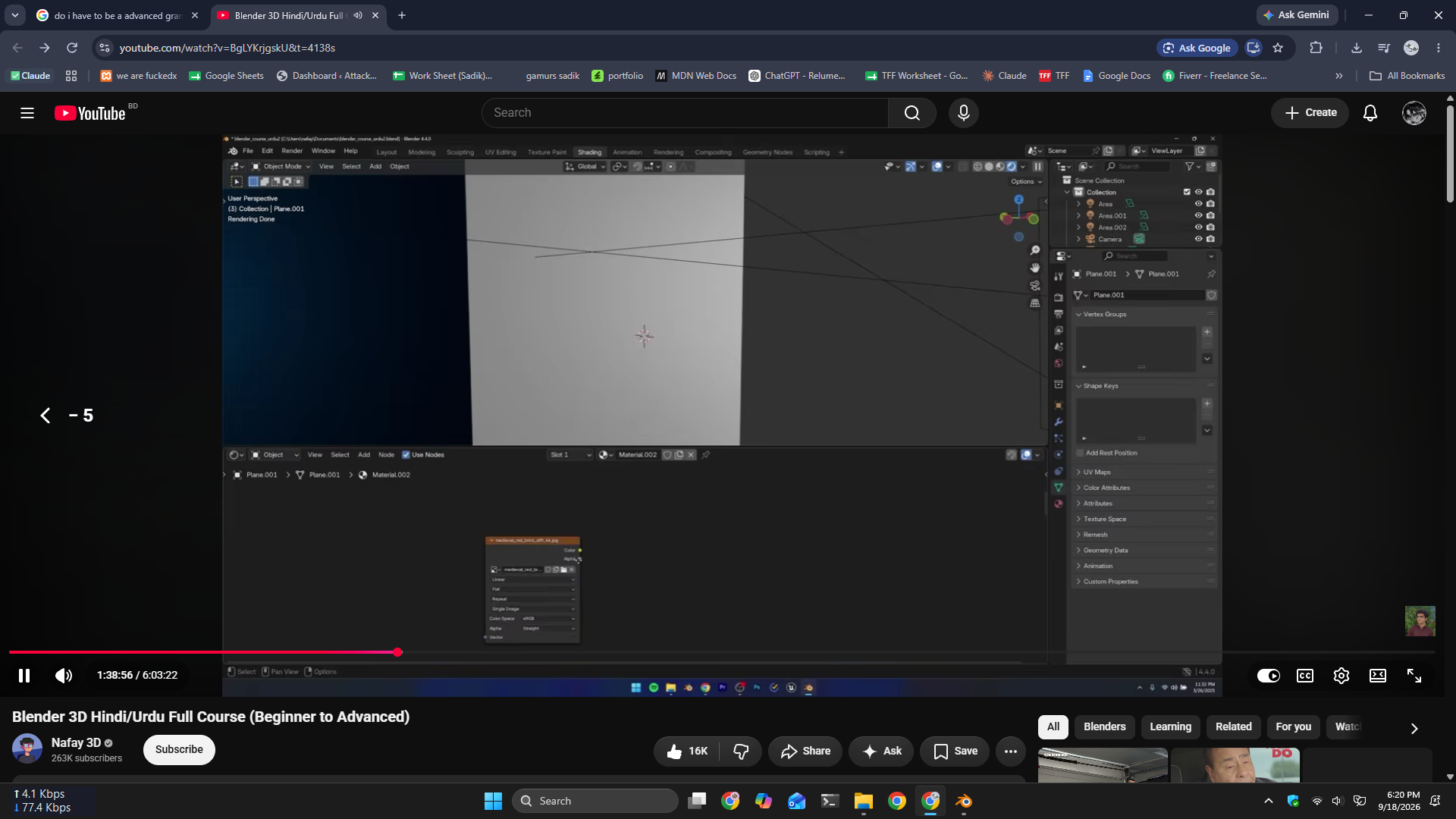This screenshot has width=1456, height=819.
Task: Bookmark this page with star icon
Action: pos(1278,48)
